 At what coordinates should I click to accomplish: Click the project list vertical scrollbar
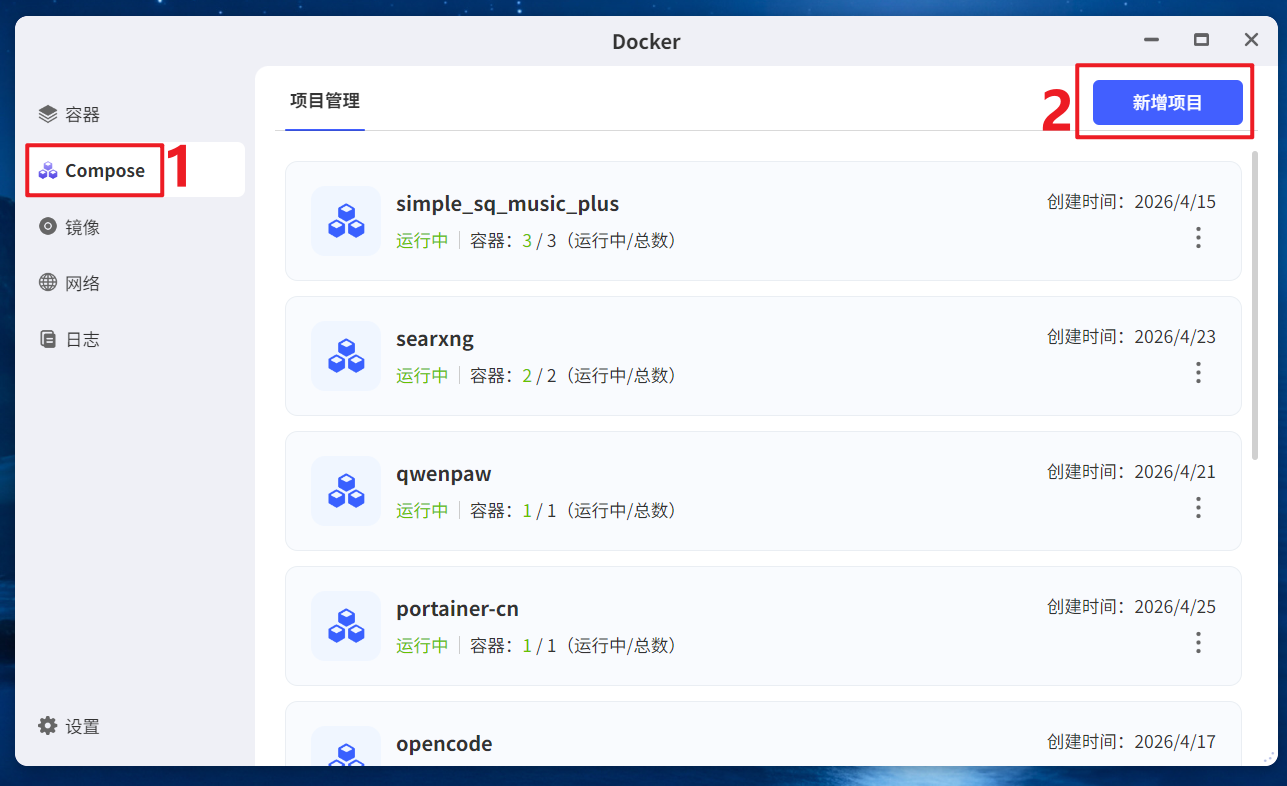[1256, 305]
